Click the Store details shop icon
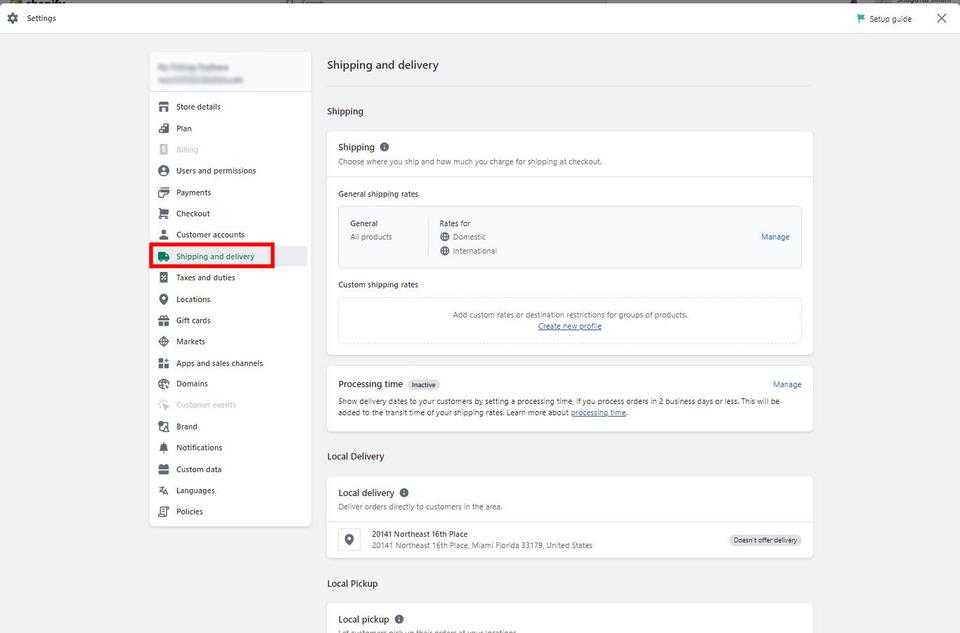960x633 pixels. point(163,107)
